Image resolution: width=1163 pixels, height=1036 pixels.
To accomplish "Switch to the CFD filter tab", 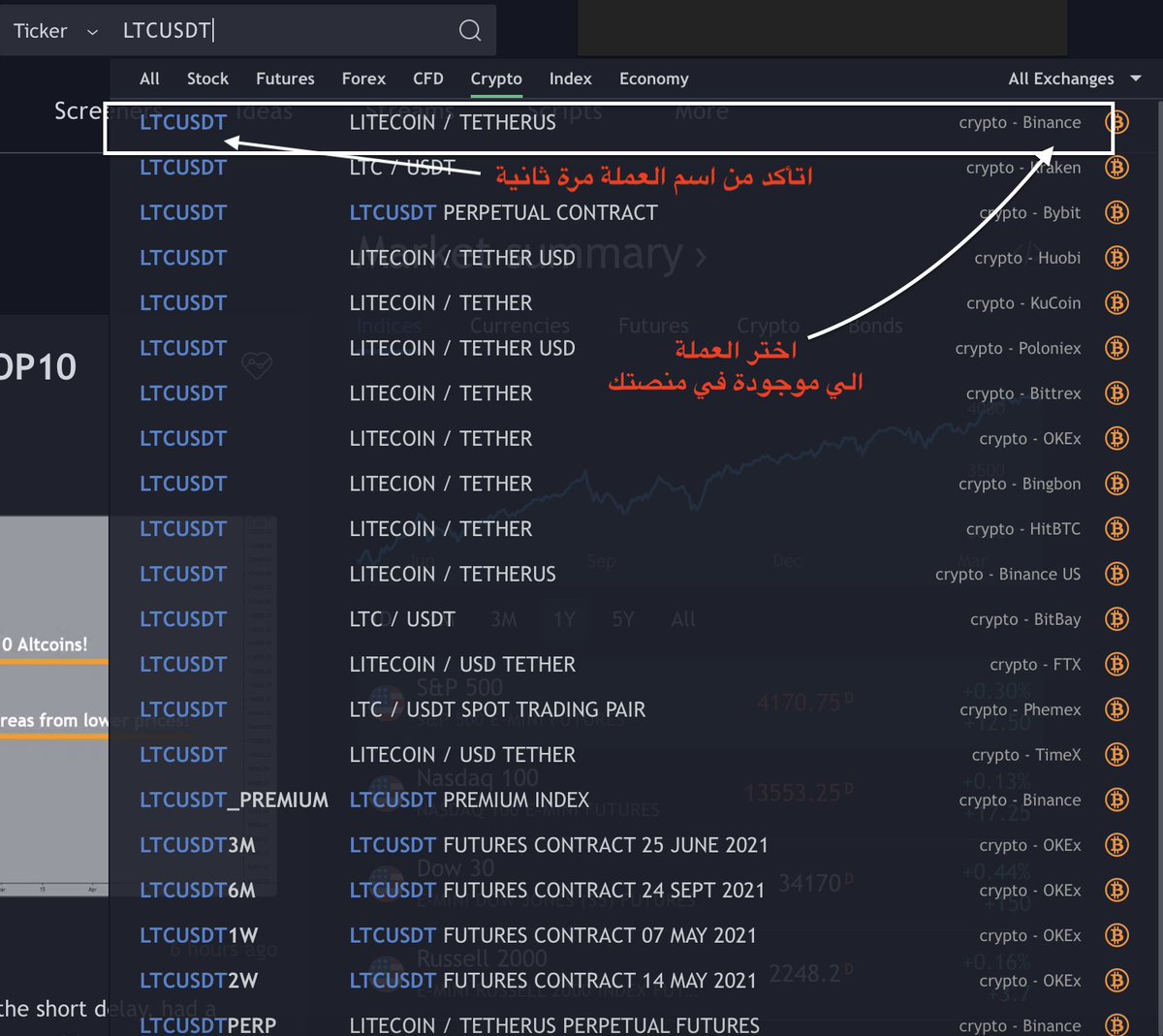I will point(427,78).
